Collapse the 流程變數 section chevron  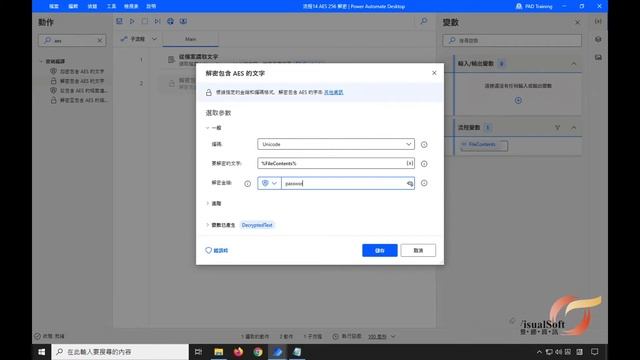573,128
